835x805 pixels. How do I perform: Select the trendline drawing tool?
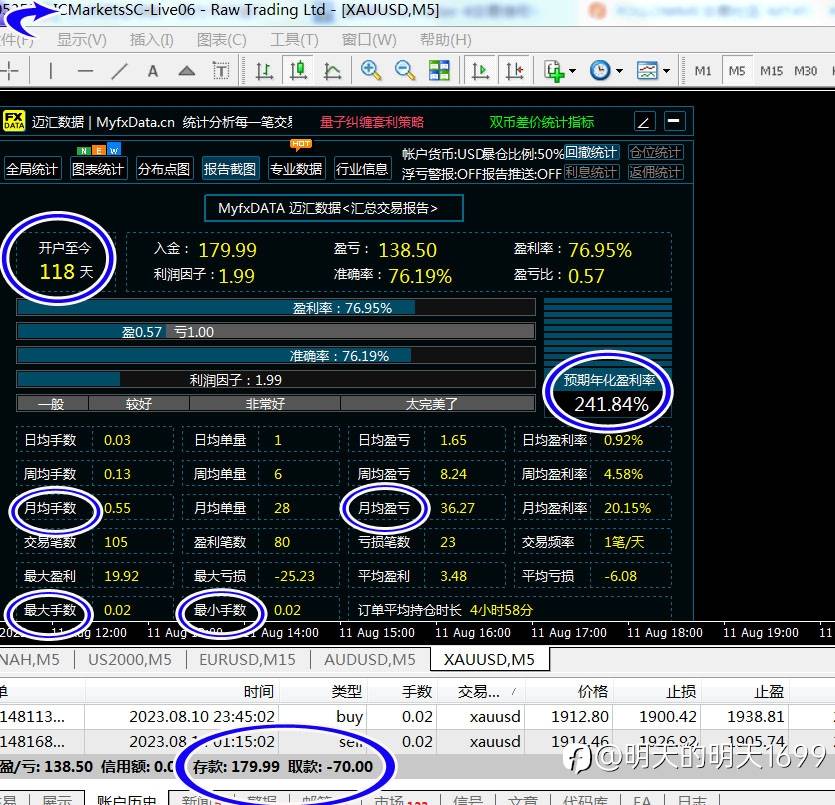119,71
